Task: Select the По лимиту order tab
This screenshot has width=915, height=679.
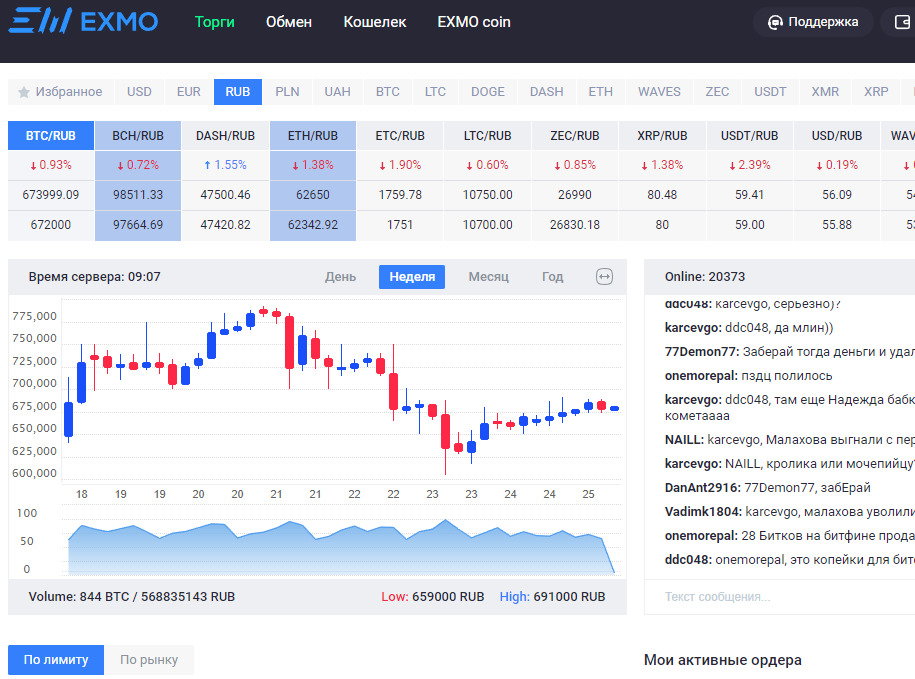Action: click(x=56, y=660)
